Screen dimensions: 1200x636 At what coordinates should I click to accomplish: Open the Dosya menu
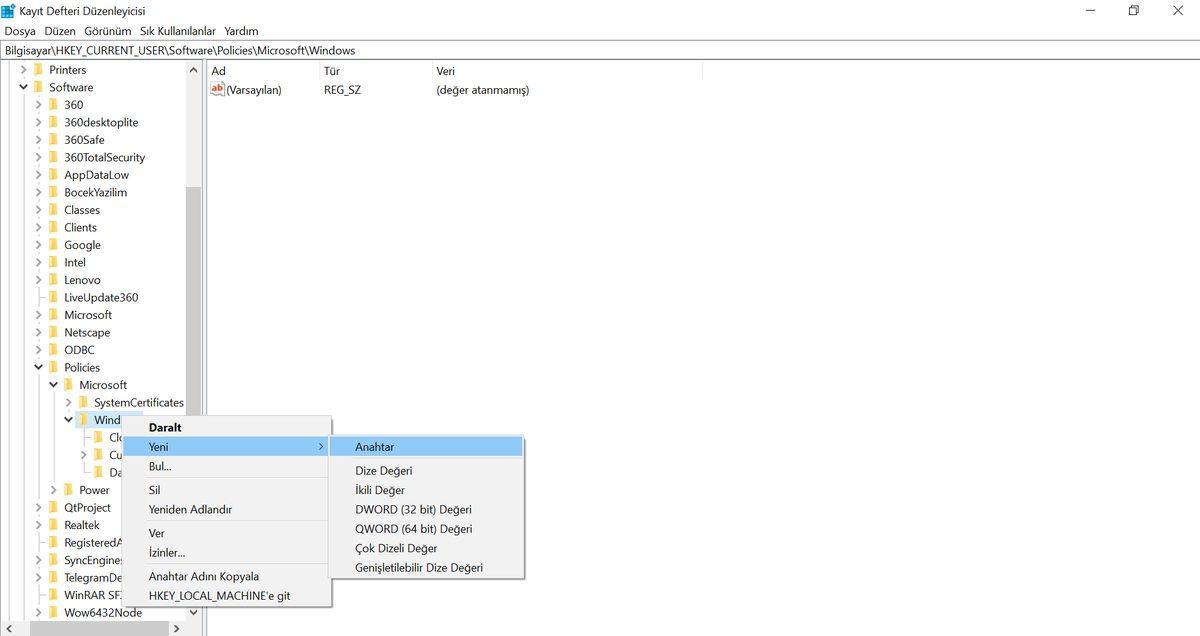coord(20,31)
